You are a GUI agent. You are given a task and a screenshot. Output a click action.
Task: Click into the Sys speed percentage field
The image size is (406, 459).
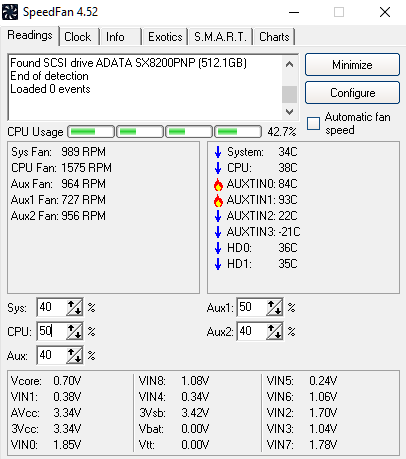[x=52, y=307]
